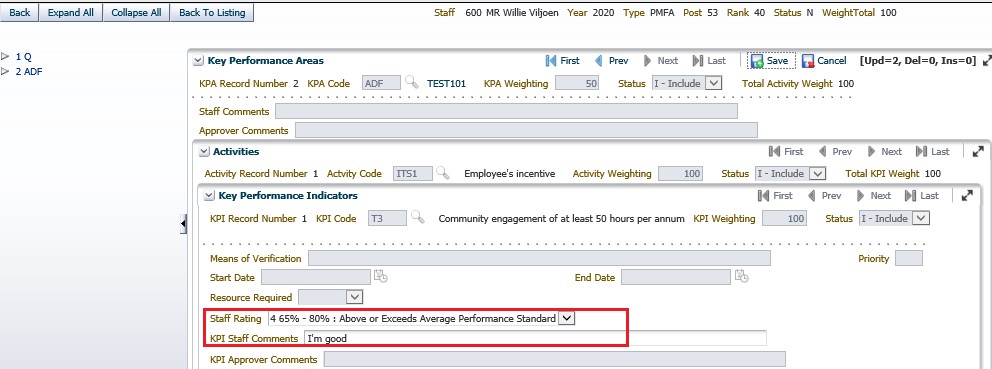This screenshot has height=369, width=992.
Task: Open Start Date calendar picker
Action: [380, 277]
